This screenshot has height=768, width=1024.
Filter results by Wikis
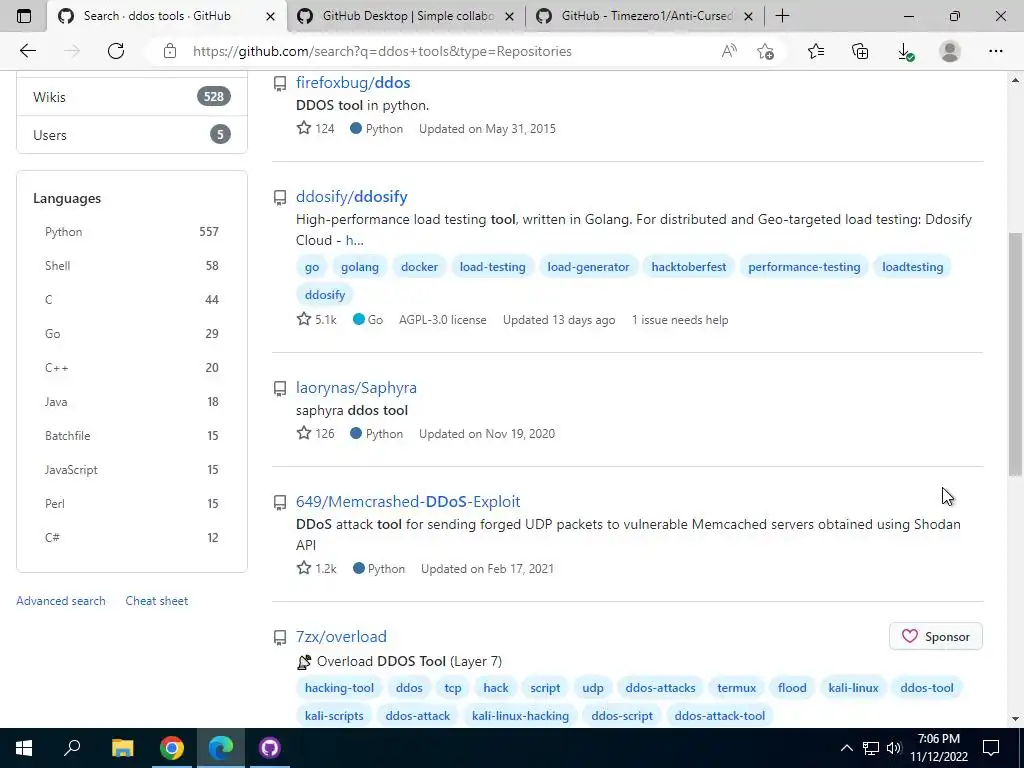click(131, 97)
